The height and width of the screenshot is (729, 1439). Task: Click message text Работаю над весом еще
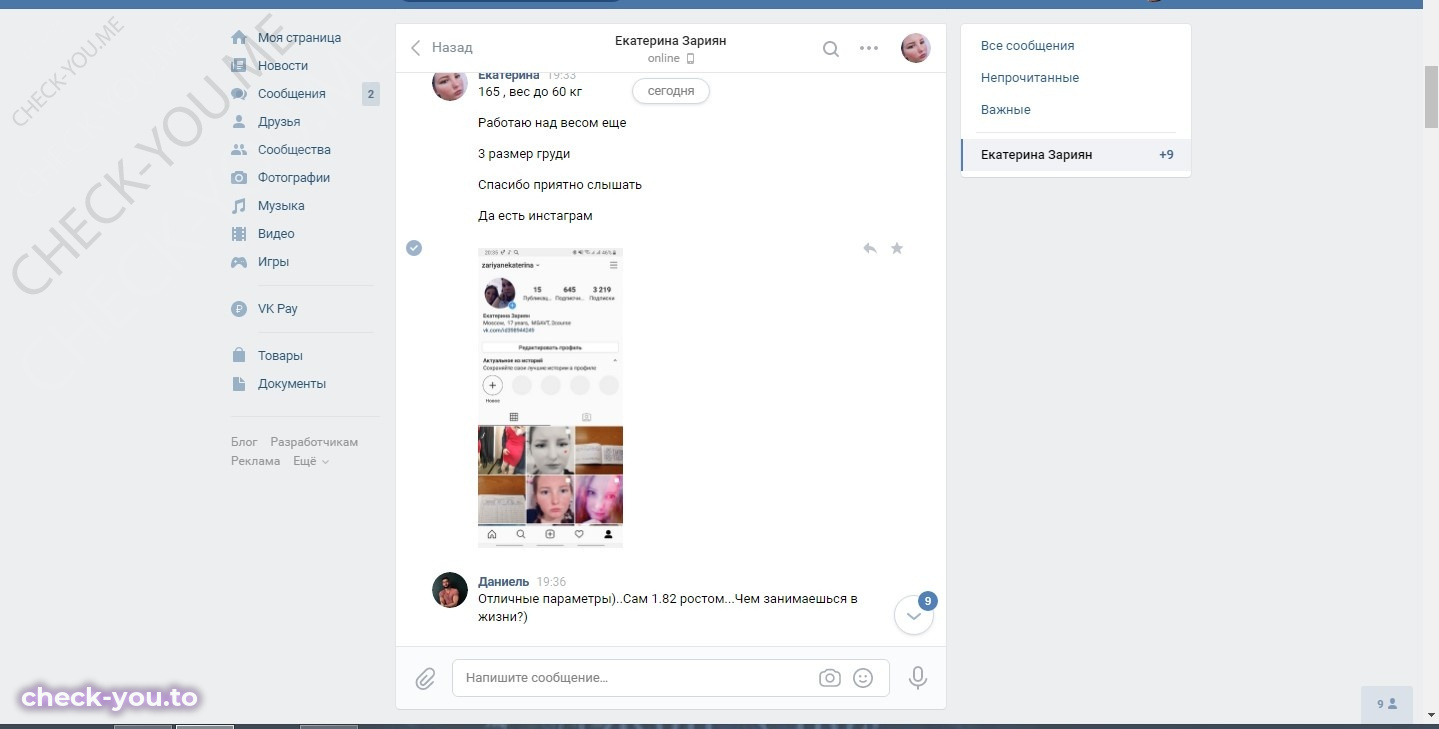(552, 123)
